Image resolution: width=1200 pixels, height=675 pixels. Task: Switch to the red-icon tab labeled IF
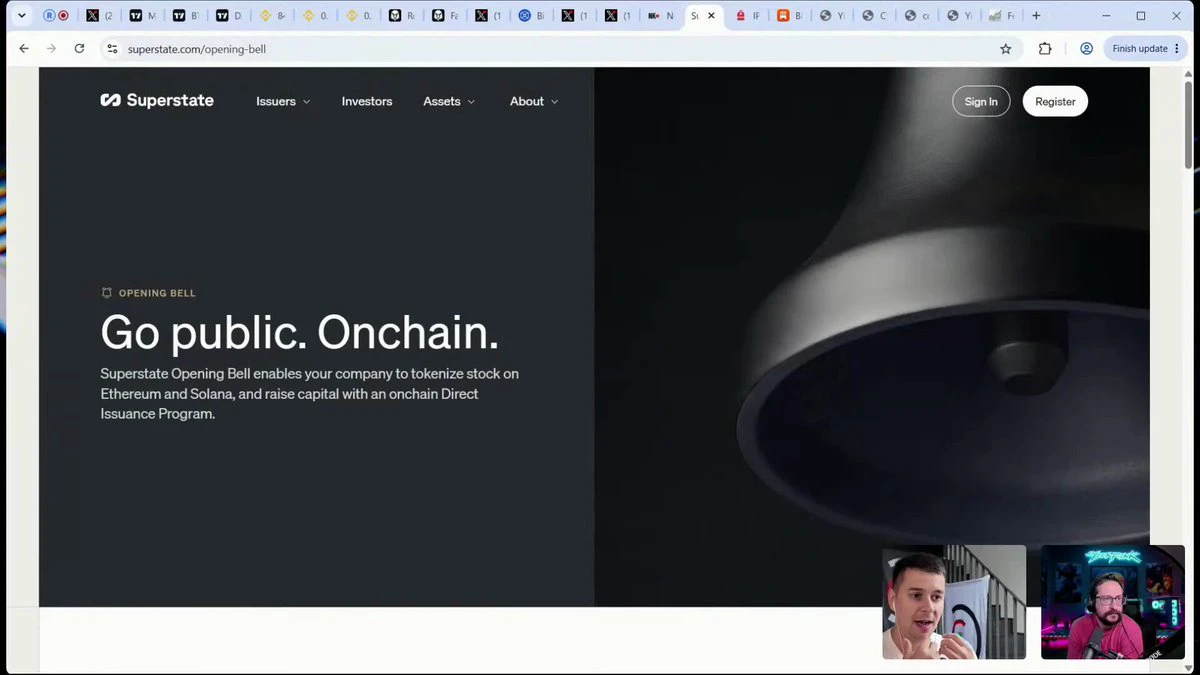[747, 16]
